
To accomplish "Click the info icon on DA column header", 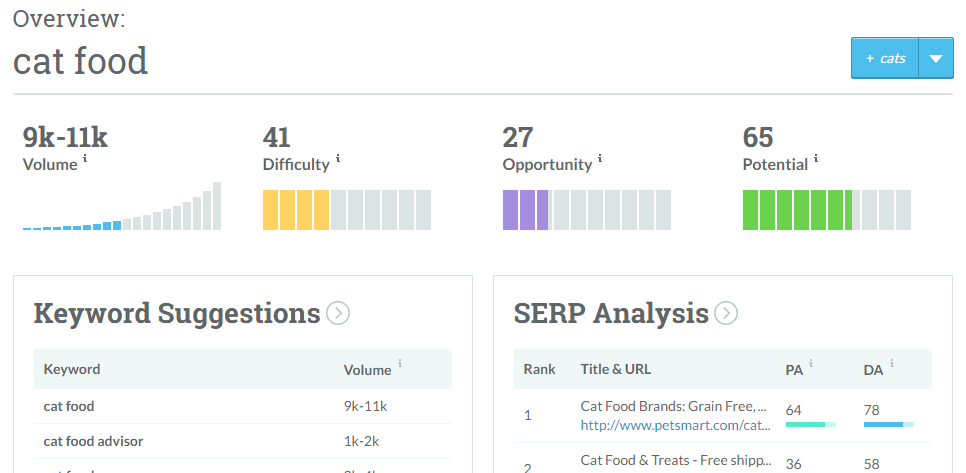I will [891, 364].
